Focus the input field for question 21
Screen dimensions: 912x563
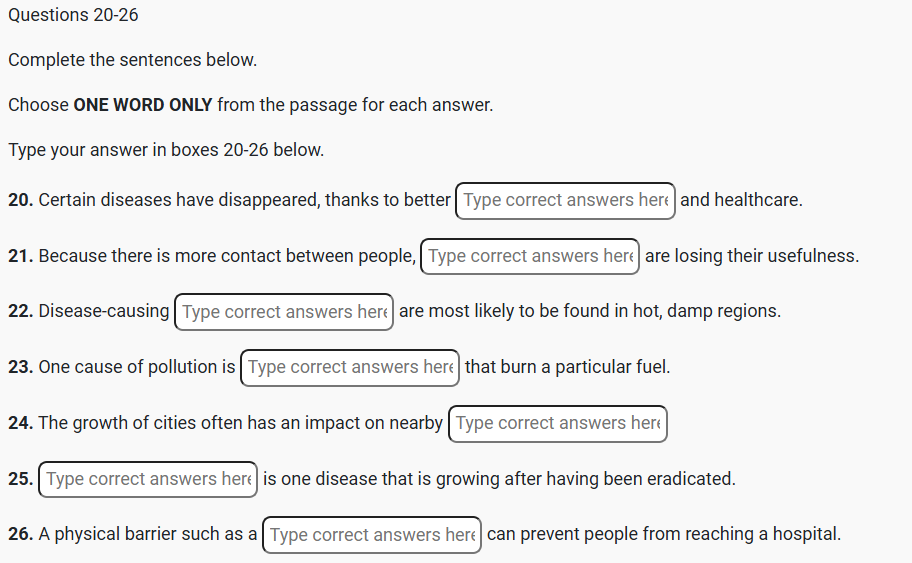coord(530,256)
